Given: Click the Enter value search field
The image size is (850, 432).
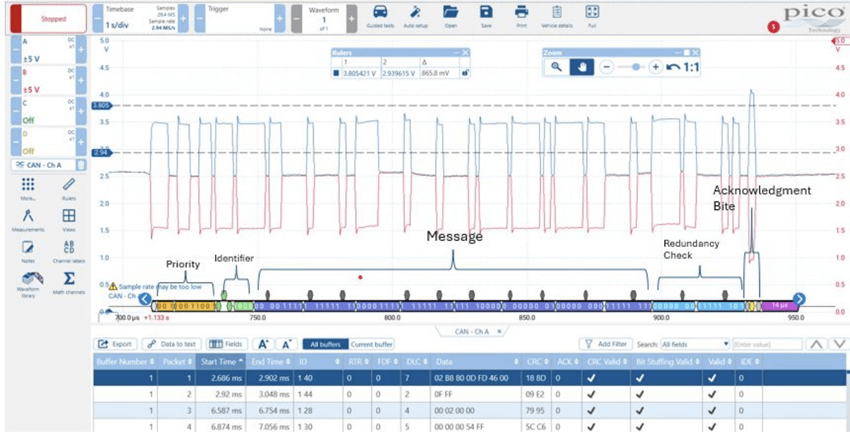Looking at the screenshot, I should pyautogui.click(x=765, y=343).
